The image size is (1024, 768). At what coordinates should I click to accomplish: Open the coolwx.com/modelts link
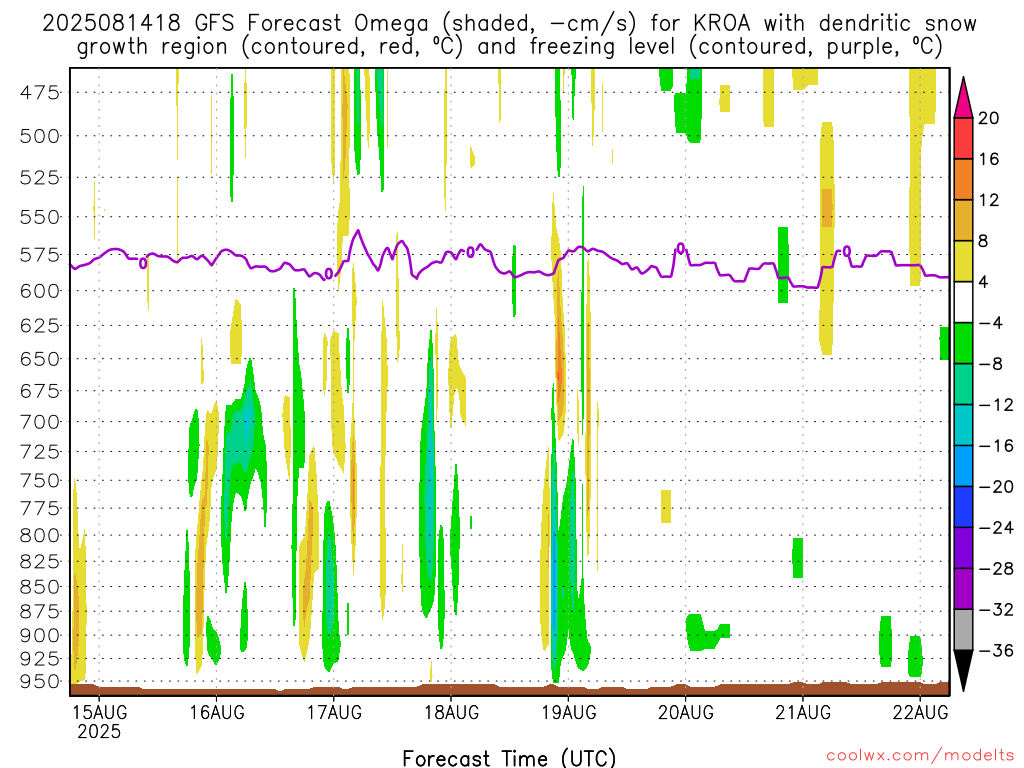(920, 756)
